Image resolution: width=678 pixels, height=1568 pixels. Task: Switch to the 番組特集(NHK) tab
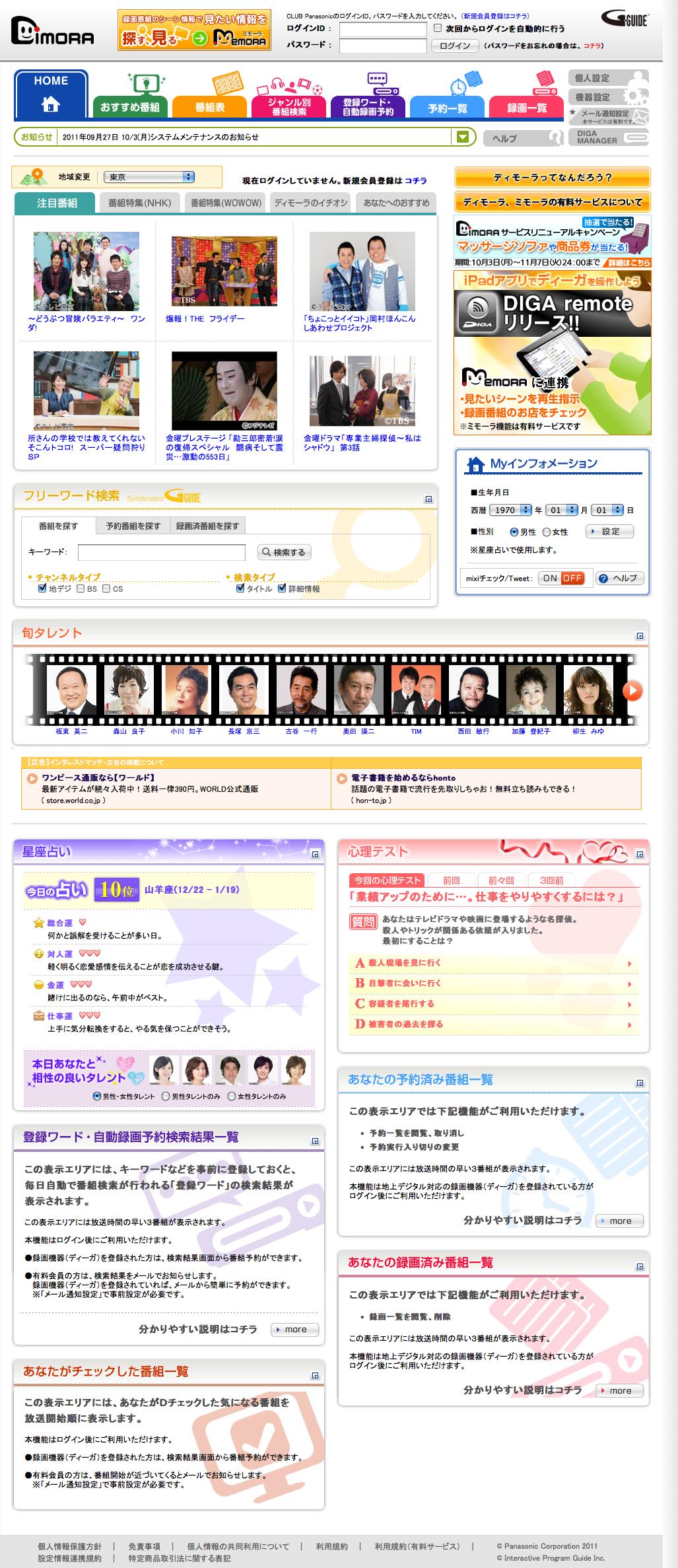tap(139, 203)
